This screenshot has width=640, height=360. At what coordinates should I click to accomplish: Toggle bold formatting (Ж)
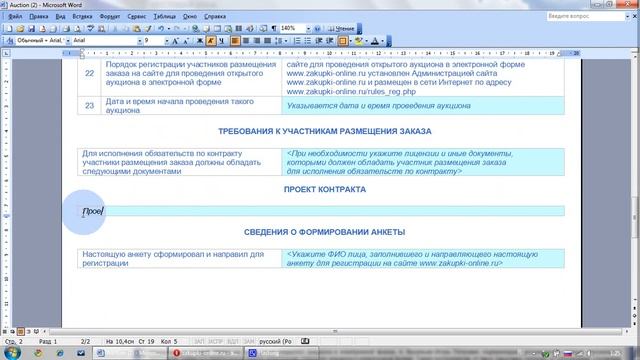pyautogui.click(x=200, y=40)
